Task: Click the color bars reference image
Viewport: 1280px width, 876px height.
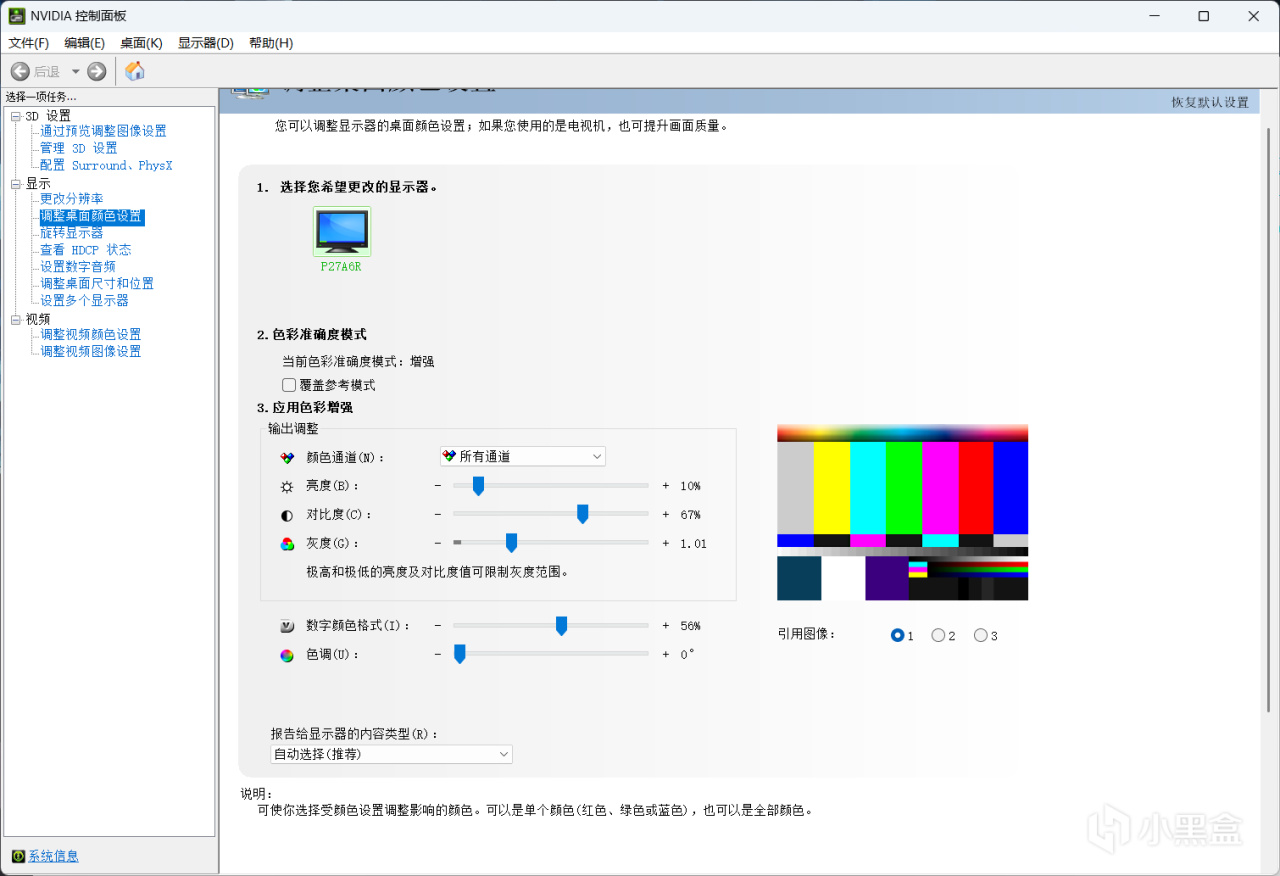Action: tap(902, 512)
